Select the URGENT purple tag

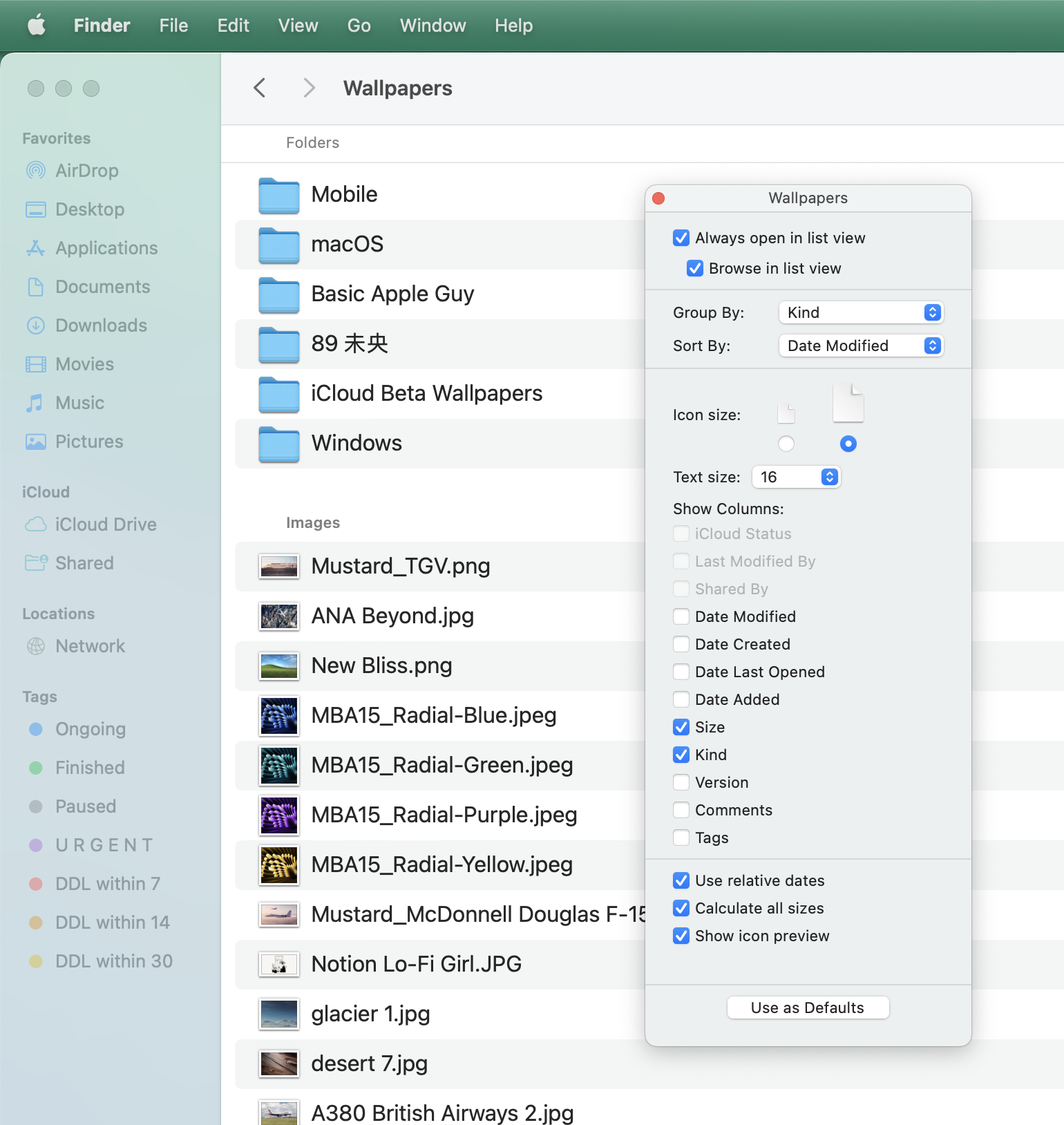(x=104, y=845)
